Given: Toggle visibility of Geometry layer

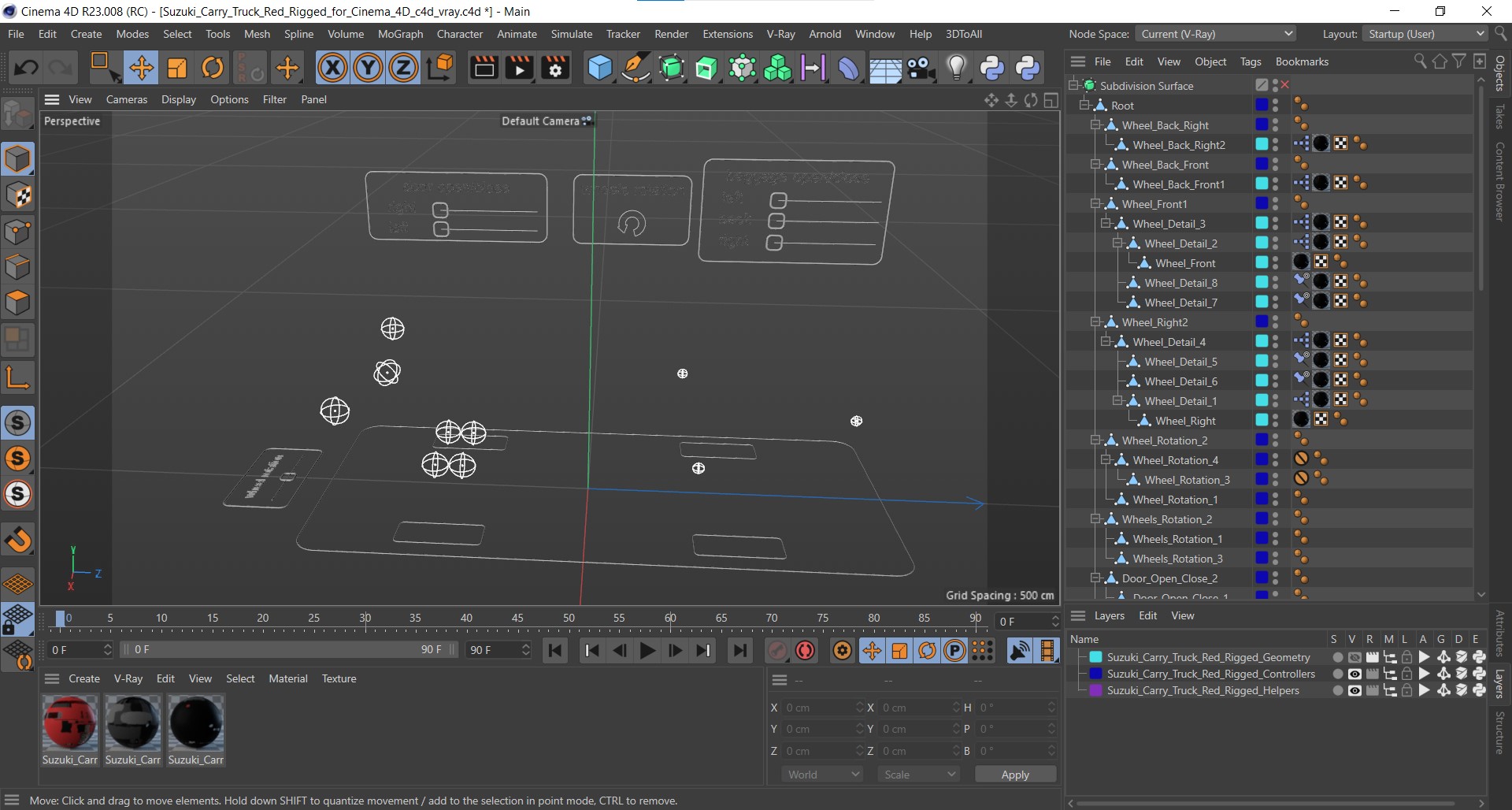Looking at the screenshot, I should tap(1354, 658).
